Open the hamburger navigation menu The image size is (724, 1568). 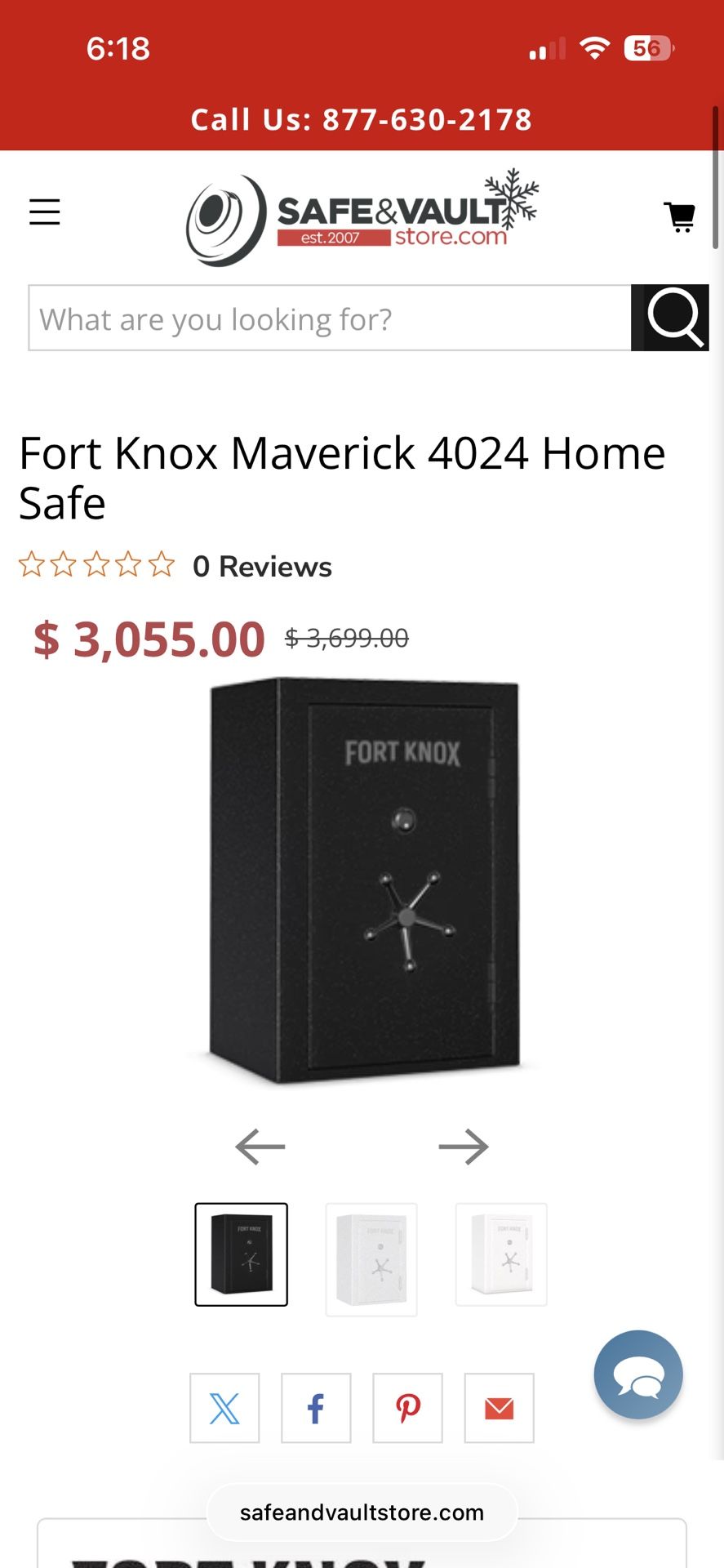[45, 212]
